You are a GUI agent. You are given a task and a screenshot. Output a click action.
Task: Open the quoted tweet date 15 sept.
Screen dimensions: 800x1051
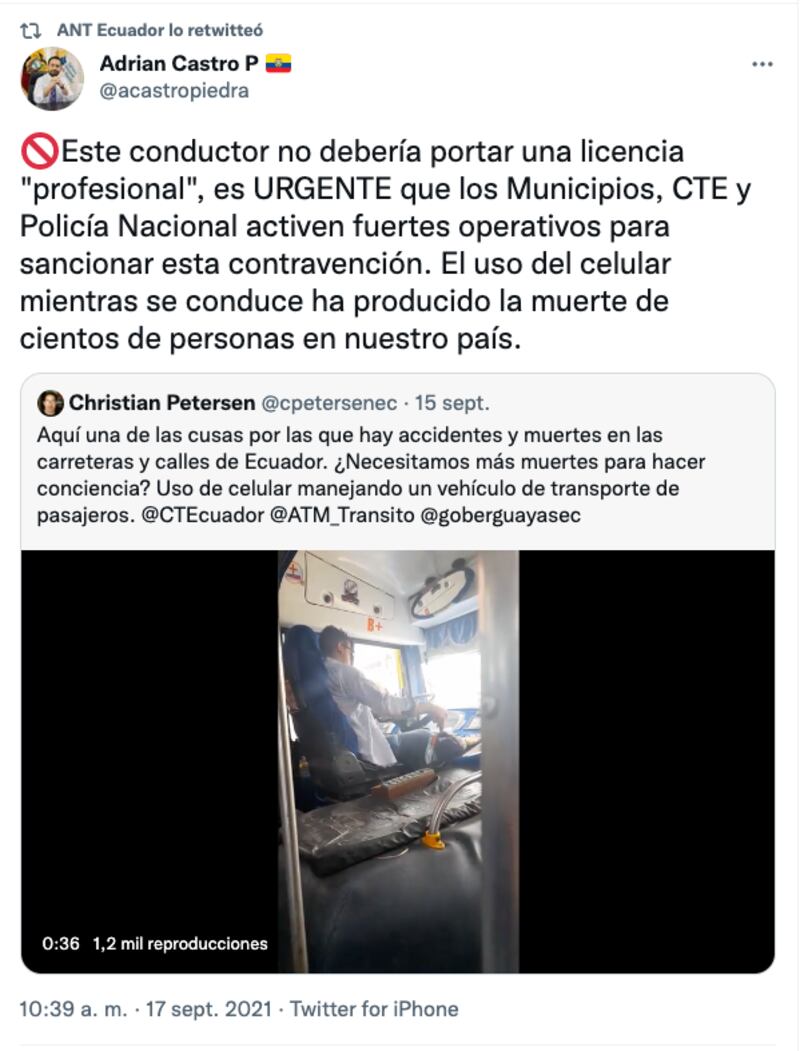(x=452, y=403)
